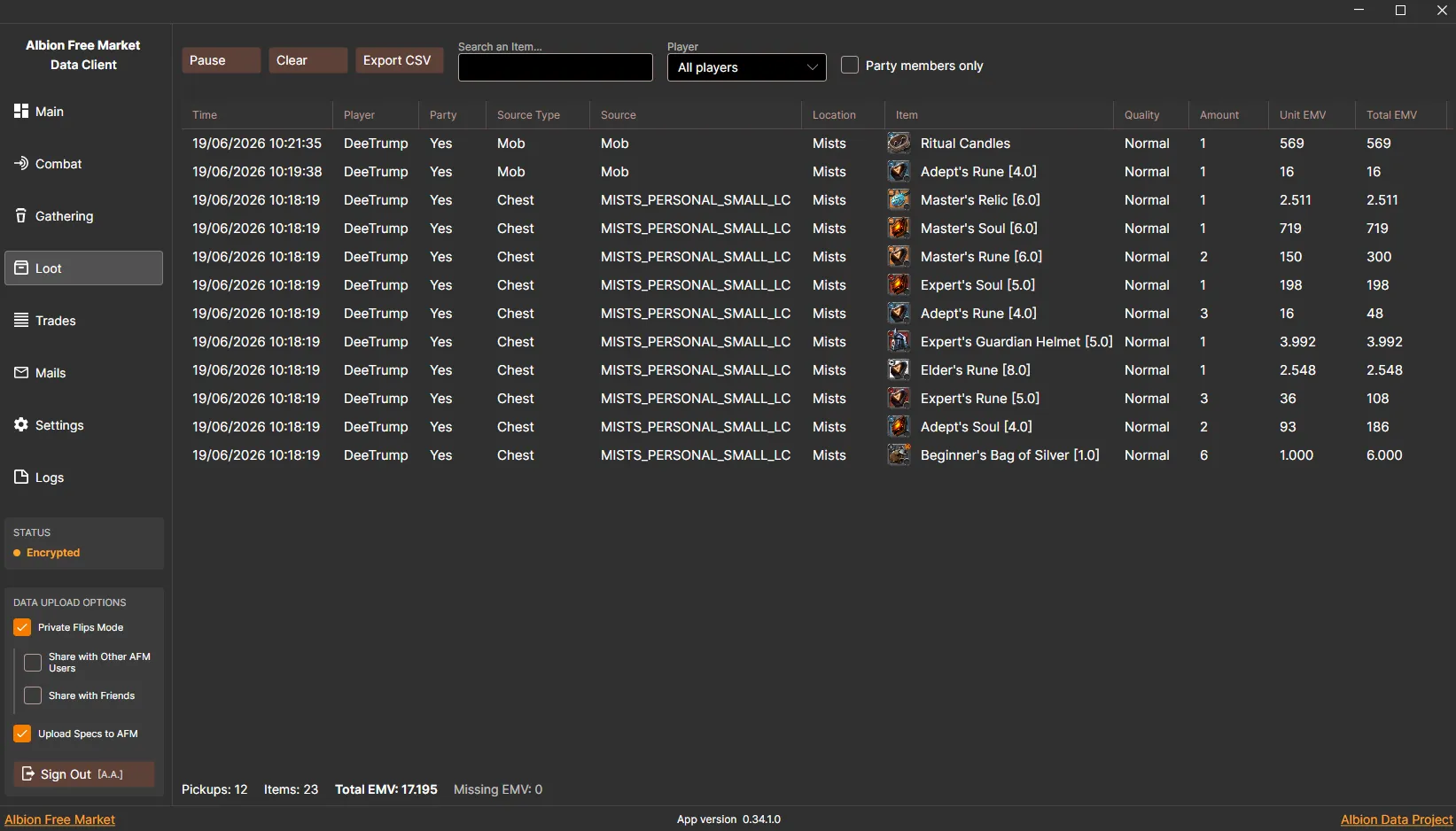Click the Trades list icon
Image resolution: width=1456 pixels, height=831 pixels.
[x=21, y=320]
